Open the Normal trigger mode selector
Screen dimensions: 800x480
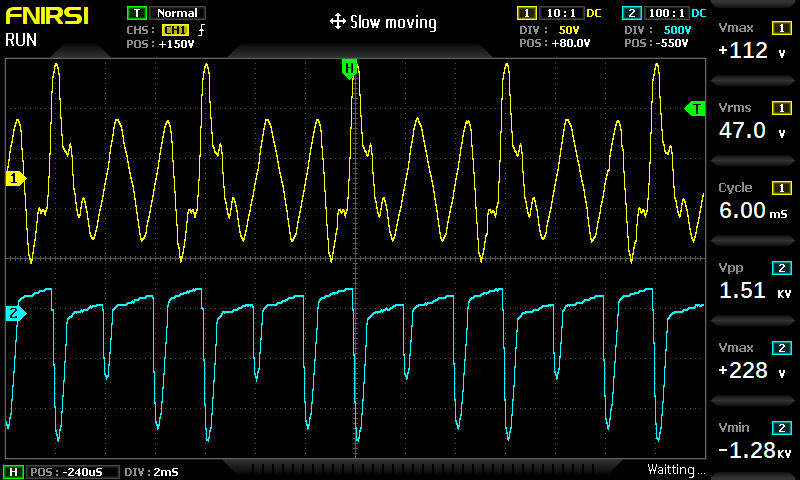click(x=176, y=13)
